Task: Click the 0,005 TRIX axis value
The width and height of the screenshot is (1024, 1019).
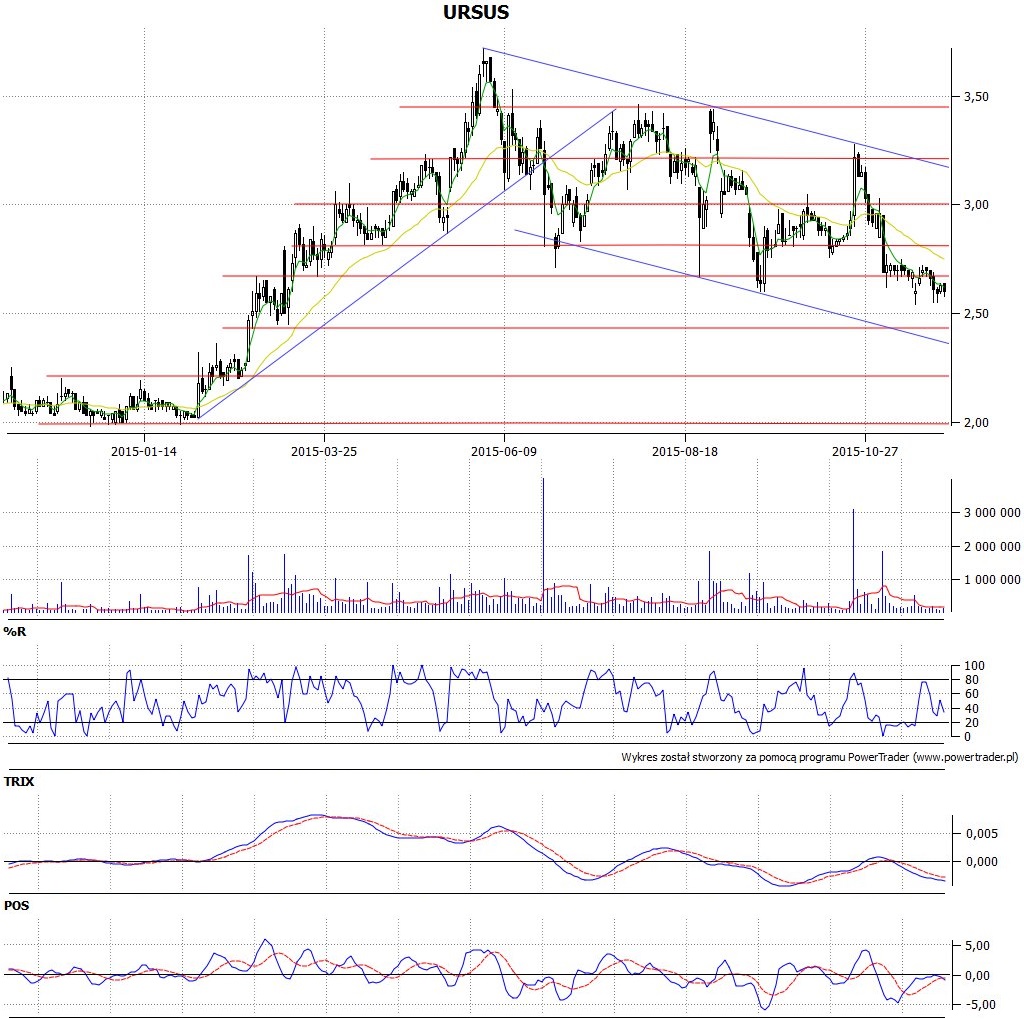Action: (982, 833)
